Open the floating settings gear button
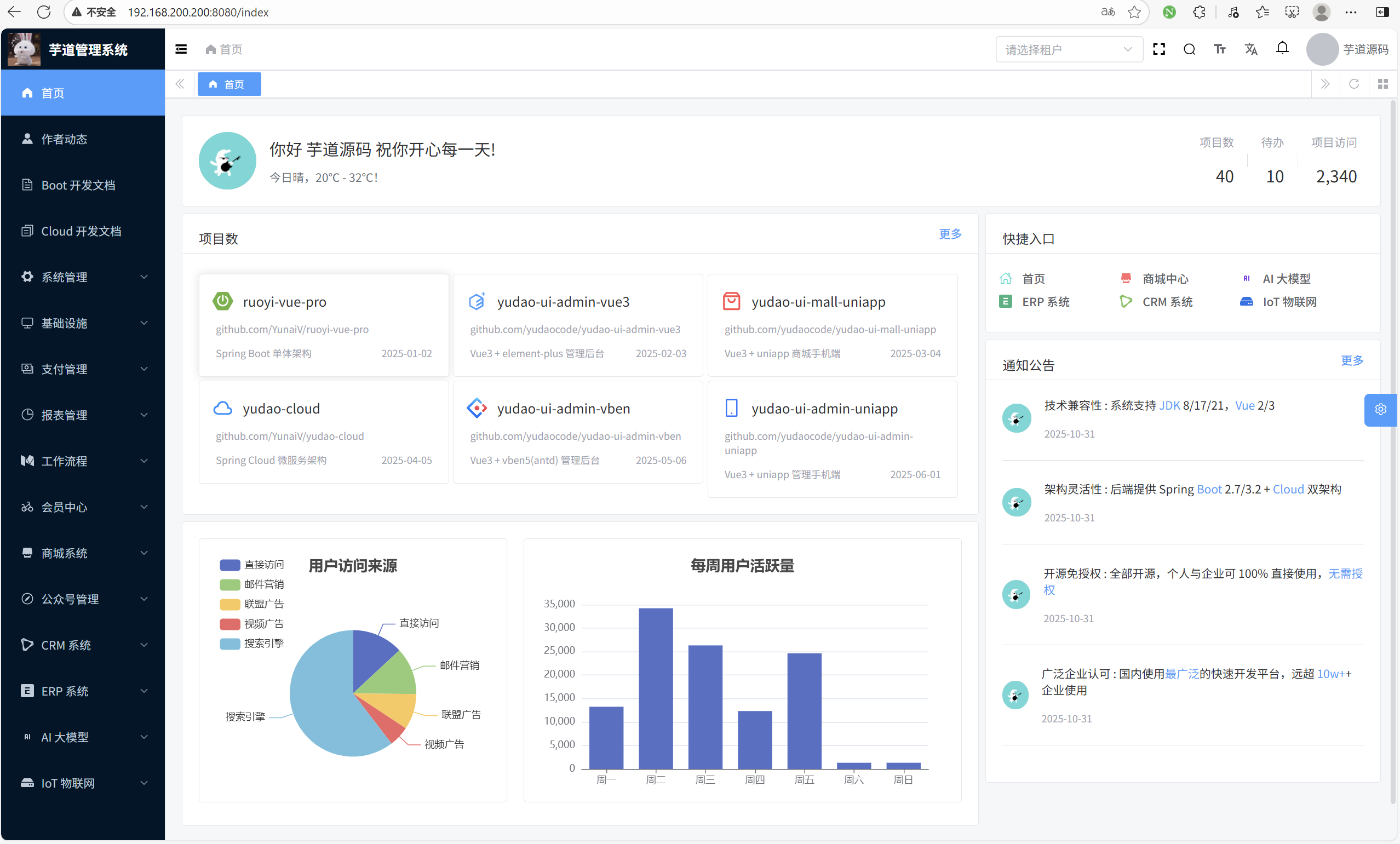Image resolution: width=1400 pixels, height=844 pixels. click(1380, 409)
